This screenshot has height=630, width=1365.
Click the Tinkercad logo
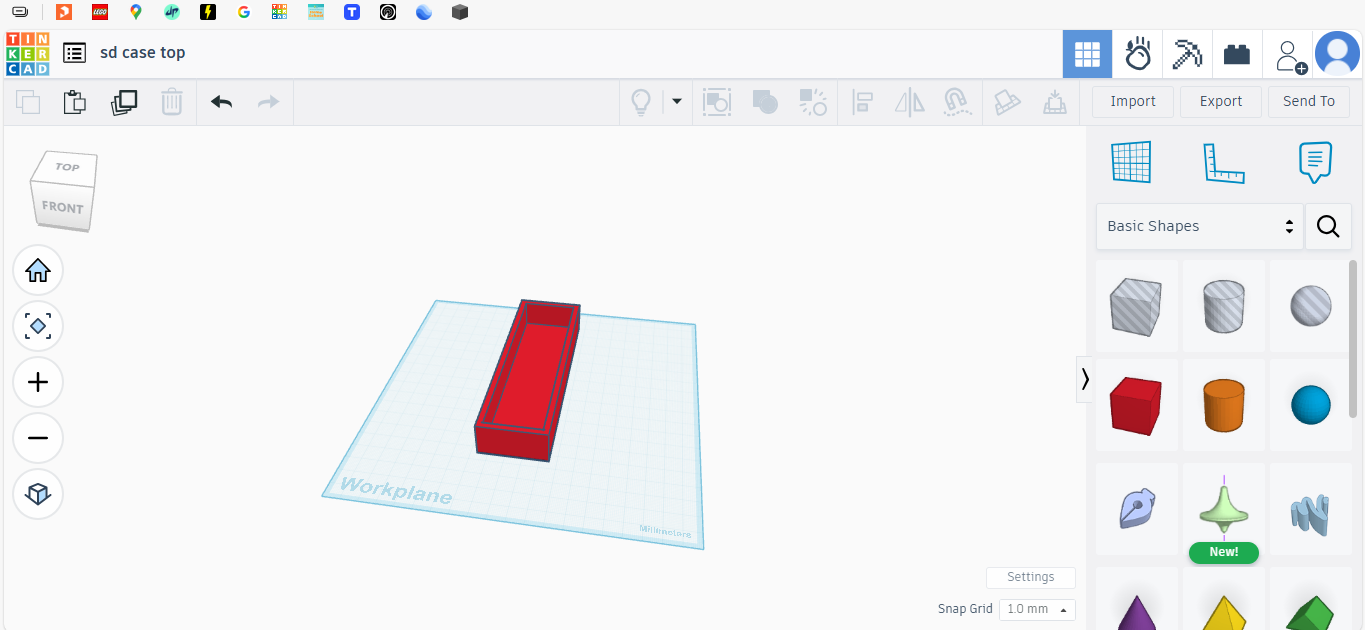[x=27, y=53]
